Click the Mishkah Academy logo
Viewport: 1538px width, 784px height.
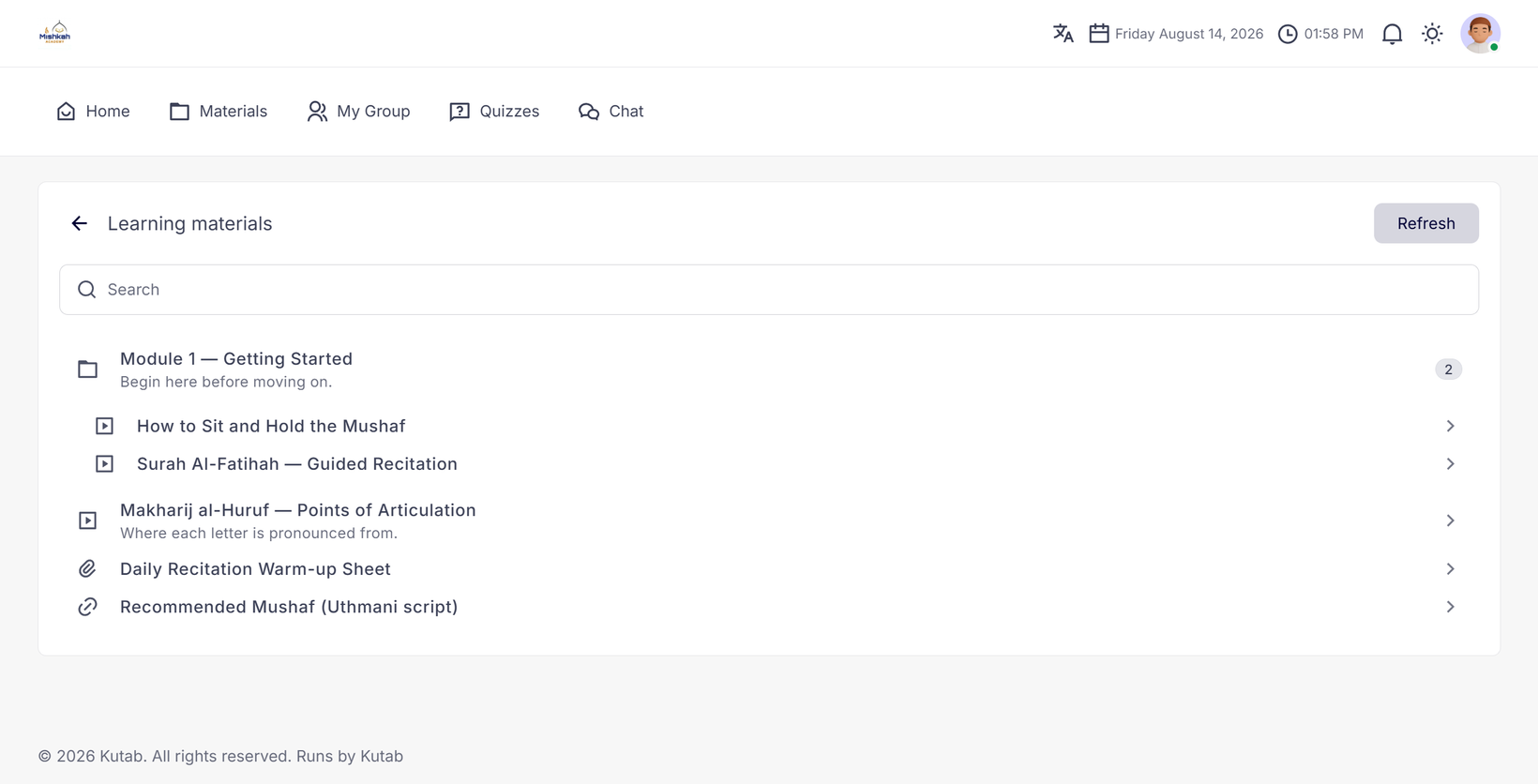point(54,33)
